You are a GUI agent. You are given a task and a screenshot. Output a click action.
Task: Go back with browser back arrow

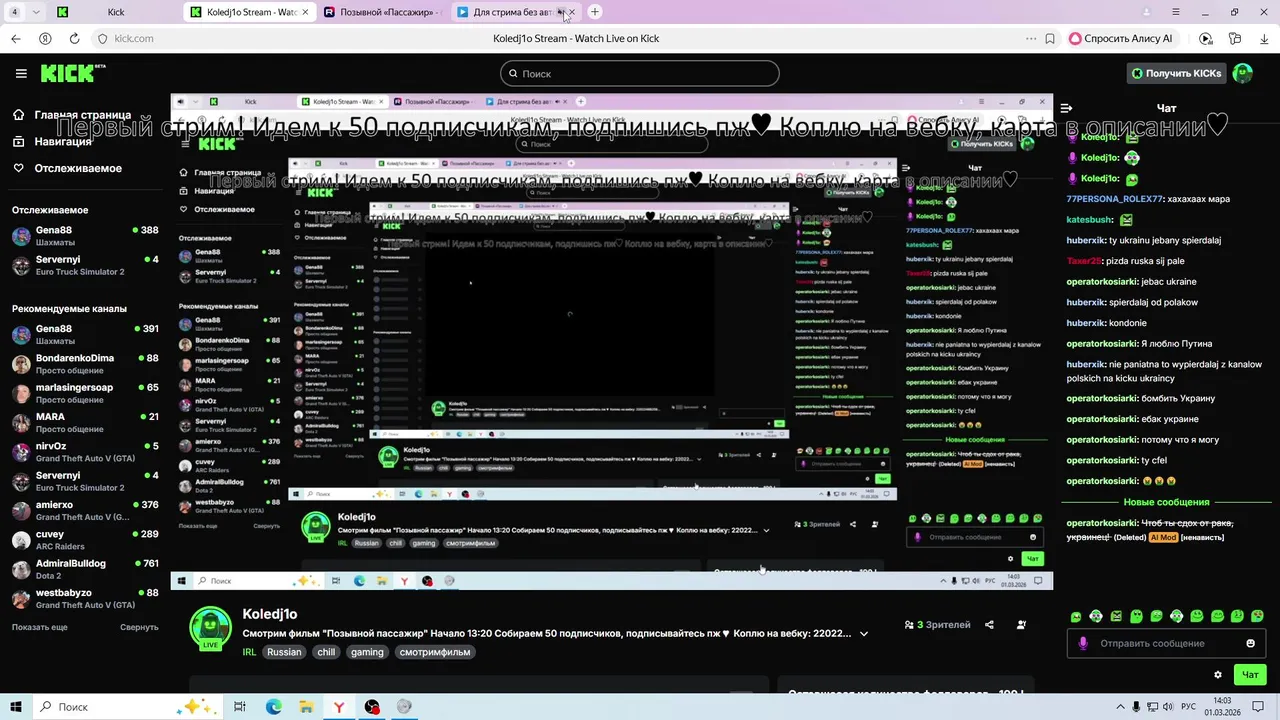16,38
